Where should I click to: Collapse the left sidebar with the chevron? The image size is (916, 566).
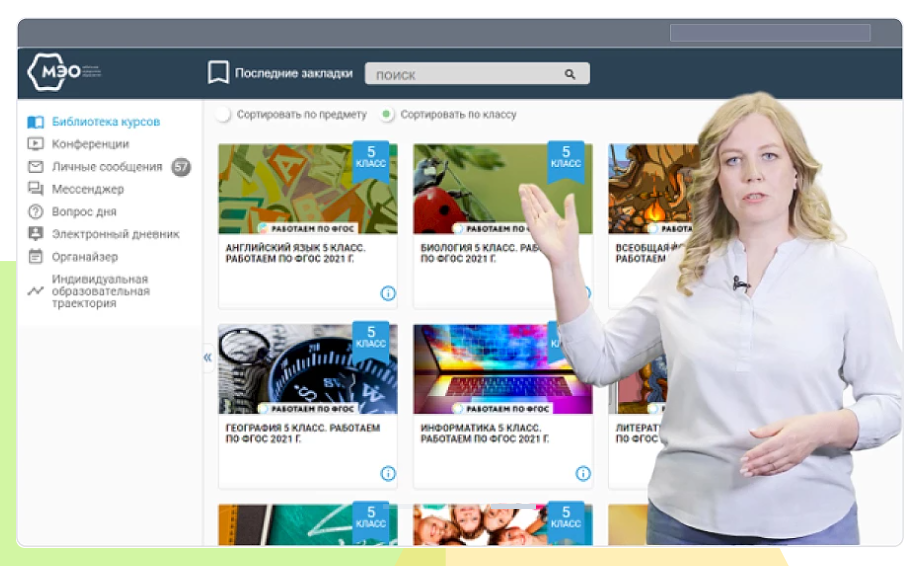[208, 357]
